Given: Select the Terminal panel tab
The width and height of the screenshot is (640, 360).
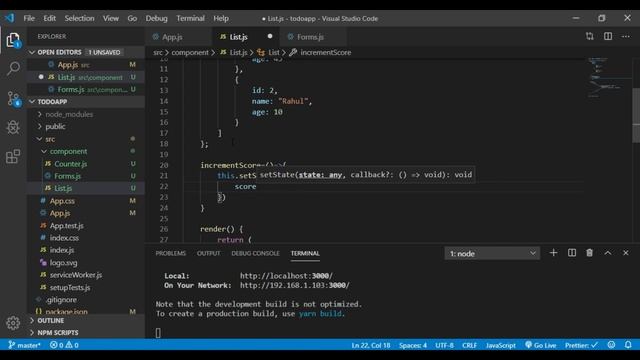Looking at the screenshot, I should pyautogui.click(x=305, y=253).
